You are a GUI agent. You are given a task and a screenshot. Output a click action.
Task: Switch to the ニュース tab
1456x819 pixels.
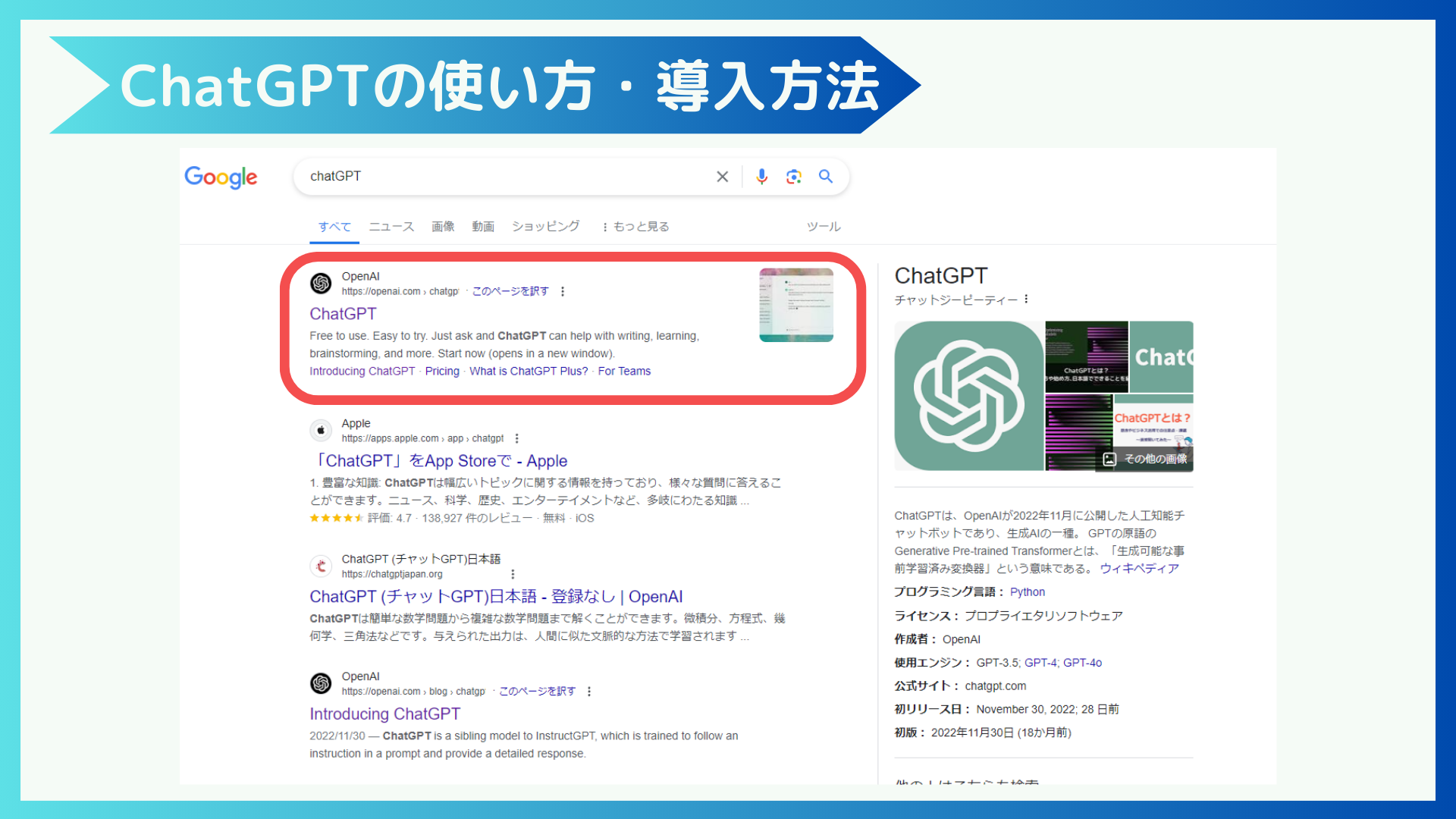[x=391, y=227]
